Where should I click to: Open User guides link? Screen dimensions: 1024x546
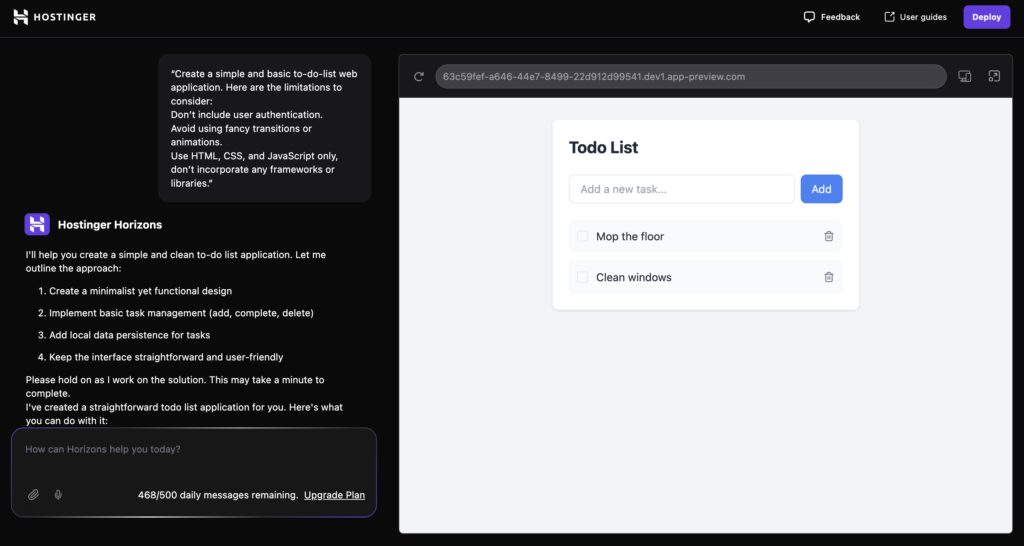coord(915,17)
